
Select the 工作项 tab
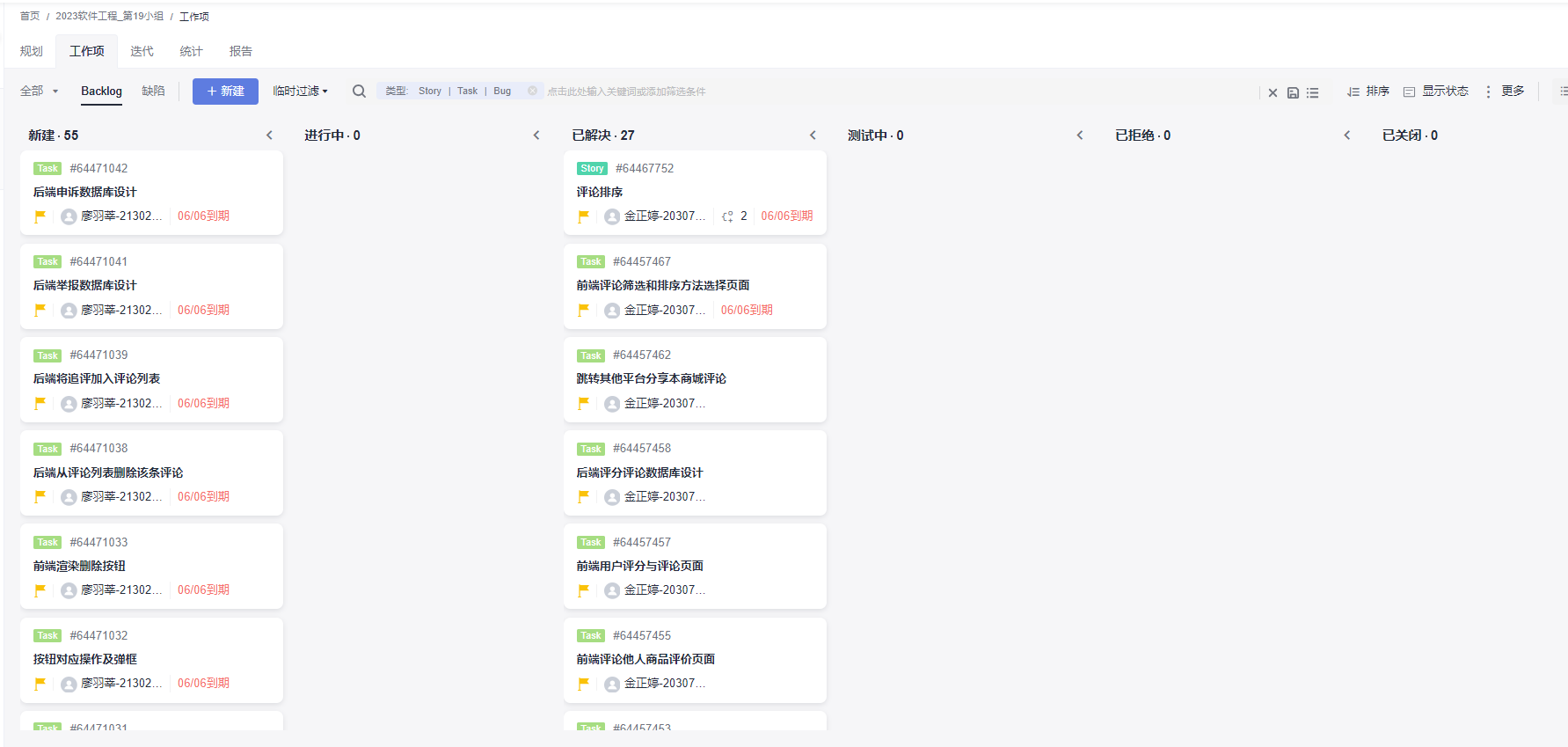pos(87,51)
